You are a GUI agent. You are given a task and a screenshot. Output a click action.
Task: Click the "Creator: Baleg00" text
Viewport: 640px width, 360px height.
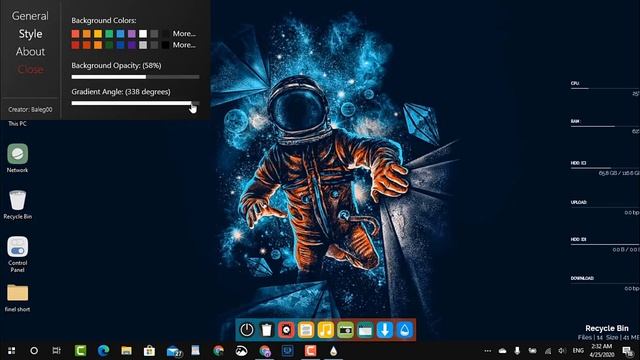point(30,109)
